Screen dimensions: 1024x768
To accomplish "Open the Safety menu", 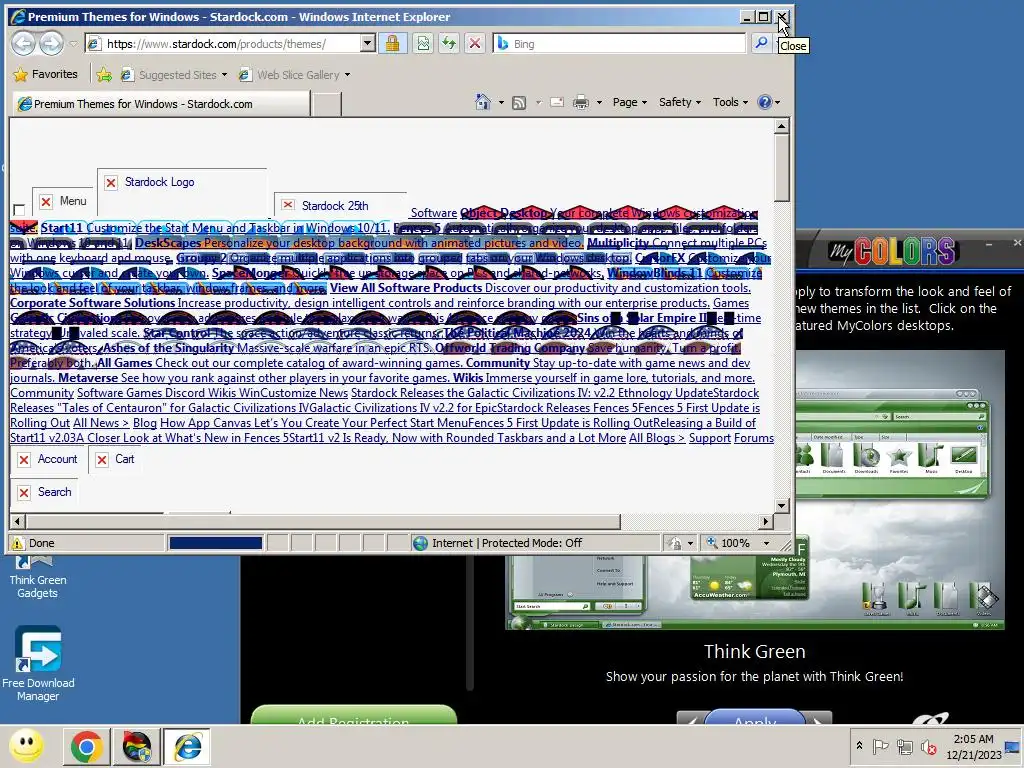I will [x=679, y=102].
